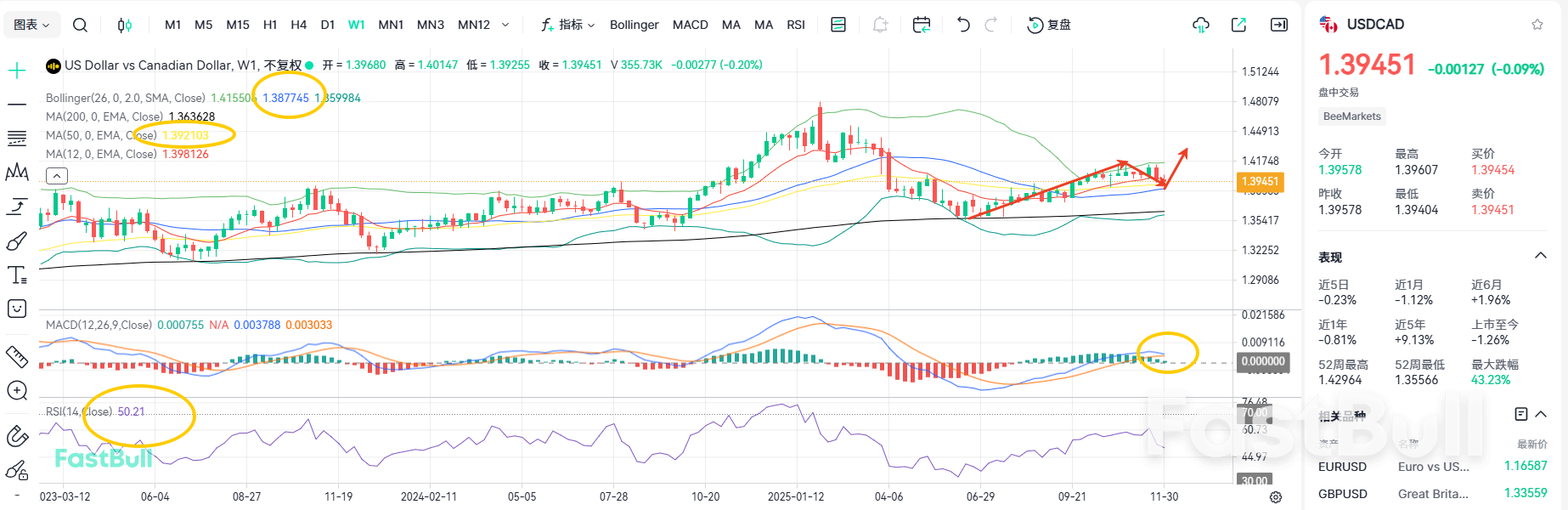Screen dimensions: 1568x510
Task: Collapse the 表现 performance section
Action: (1540, 257)
